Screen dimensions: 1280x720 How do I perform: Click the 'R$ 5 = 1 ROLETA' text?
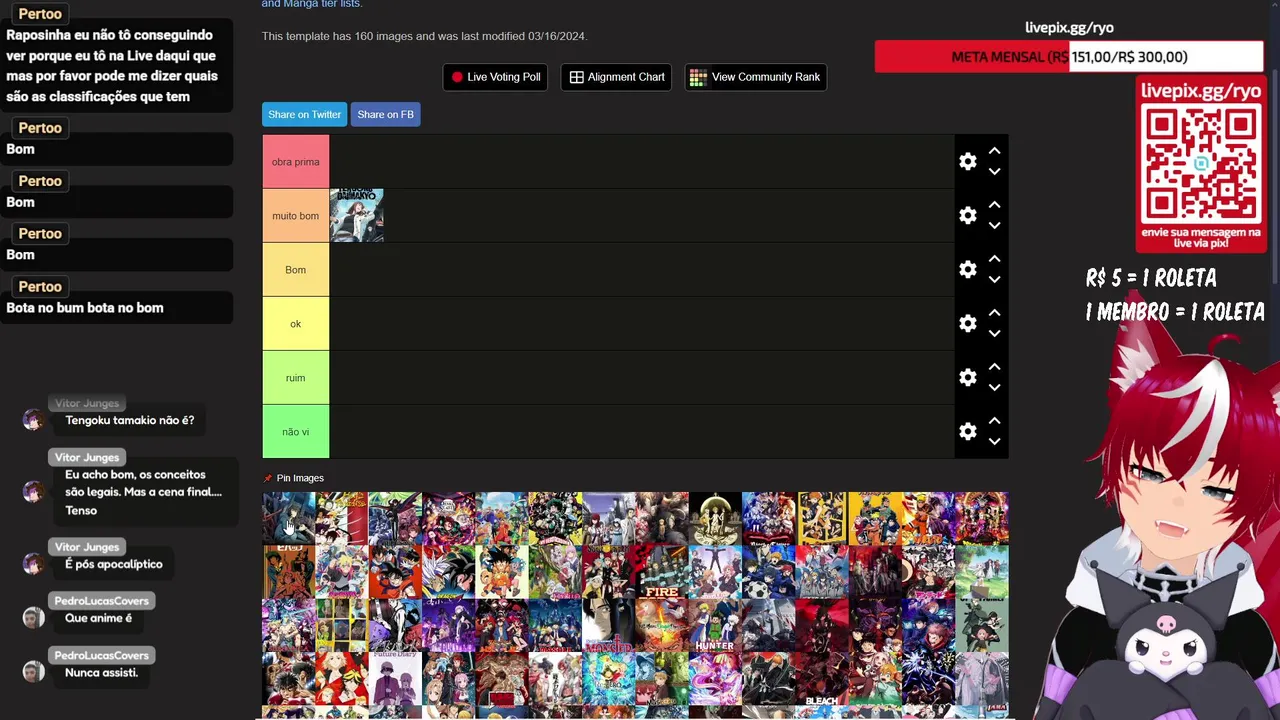1151,278
